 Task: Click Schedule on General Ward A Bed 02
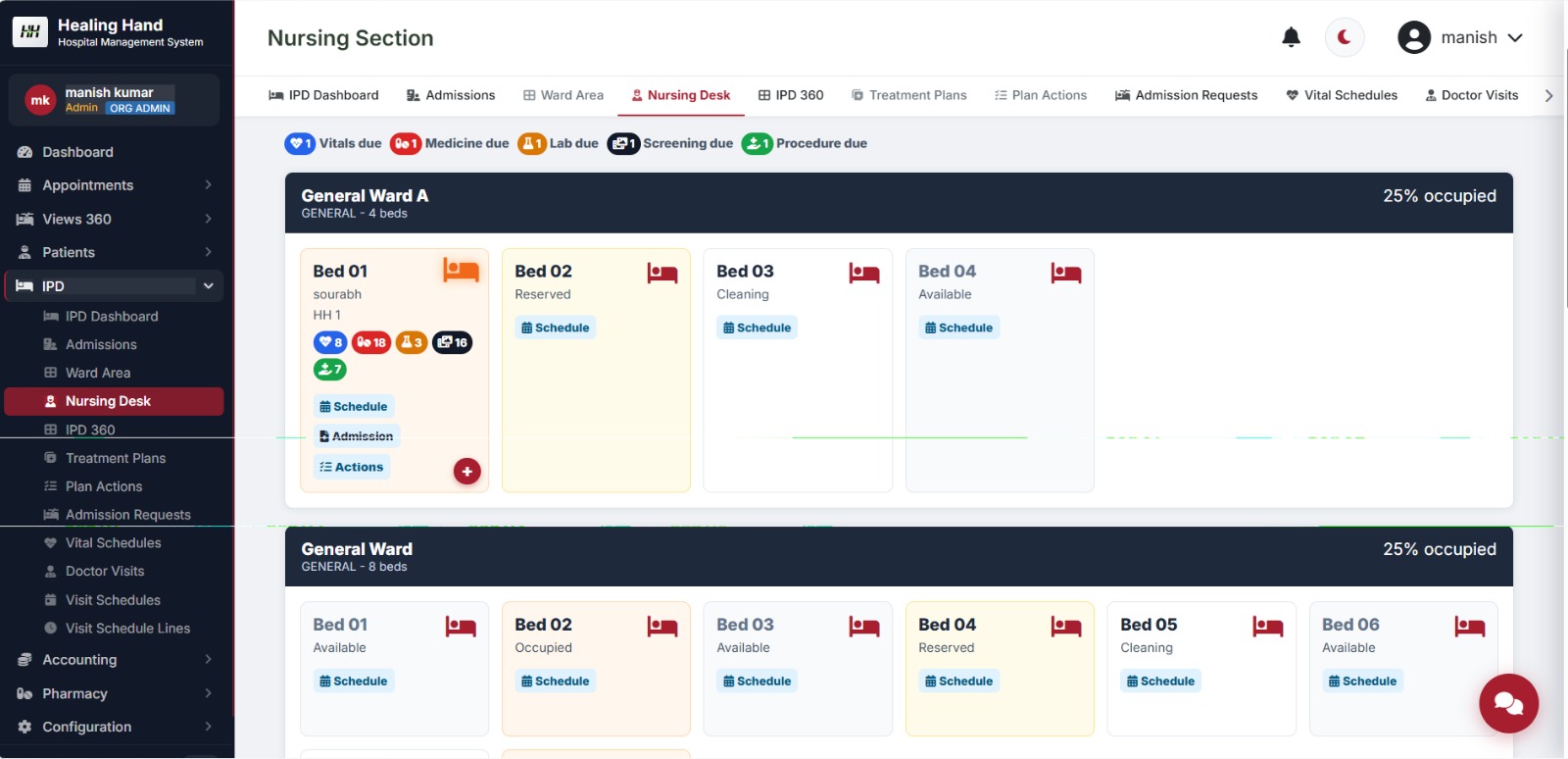(556, 328)
